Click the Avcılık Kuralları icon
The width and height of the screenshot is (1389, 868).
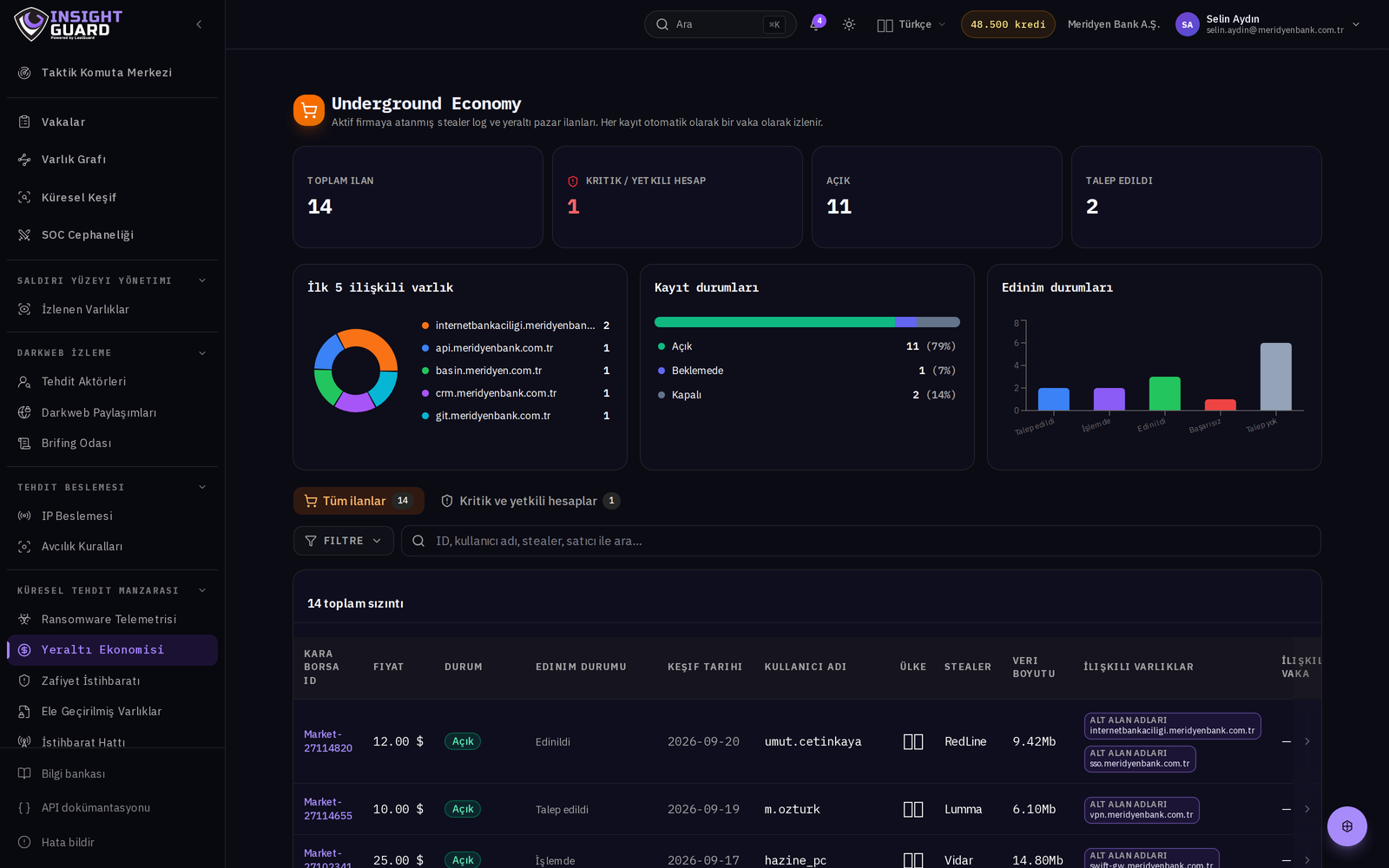24,547
